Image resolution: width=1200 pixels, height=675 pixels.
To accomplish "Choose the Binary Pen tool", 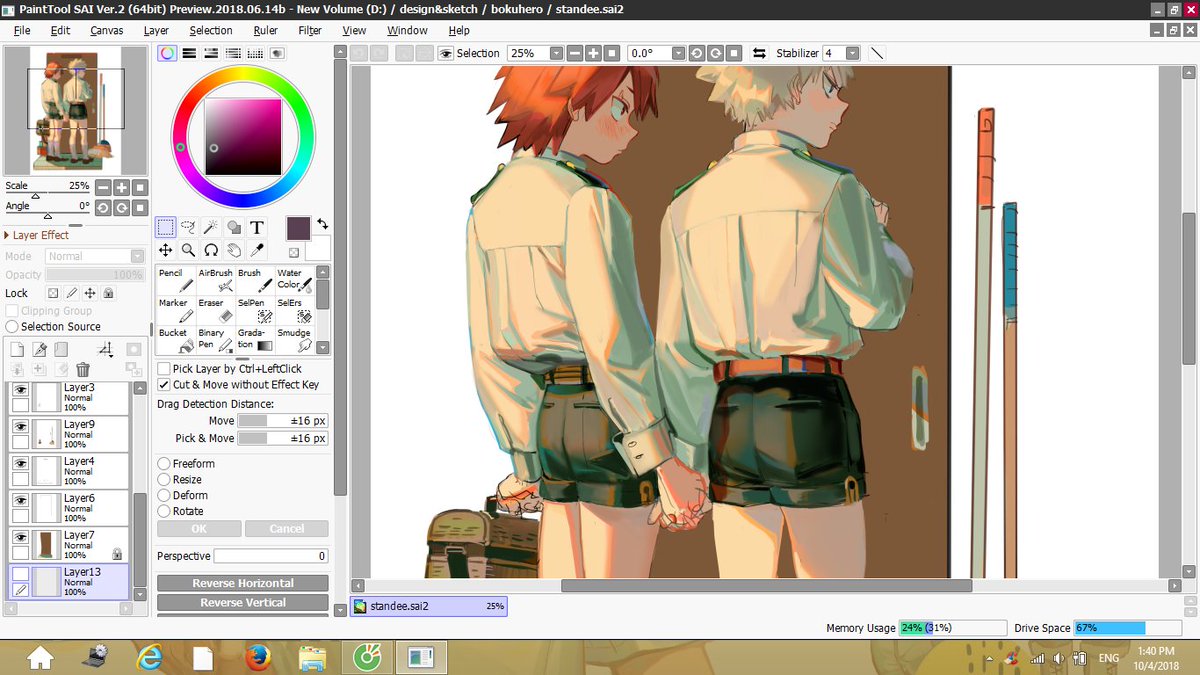I will [x=215, y=340].
